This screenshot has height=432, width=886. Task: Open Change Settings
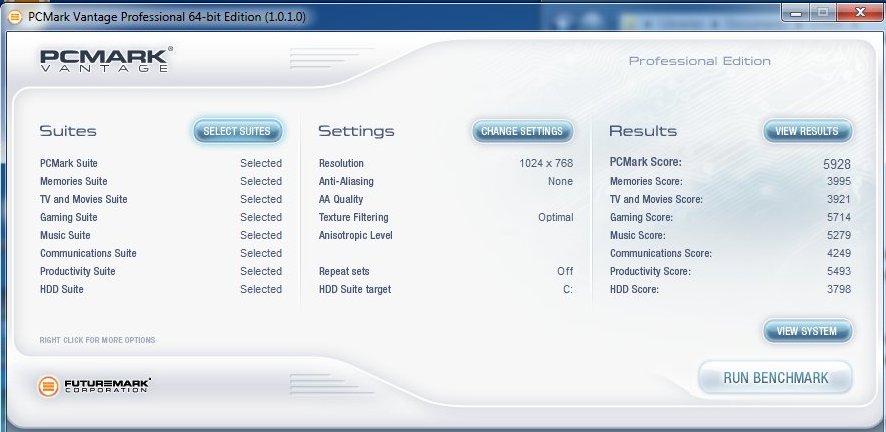tap(523, 131)
